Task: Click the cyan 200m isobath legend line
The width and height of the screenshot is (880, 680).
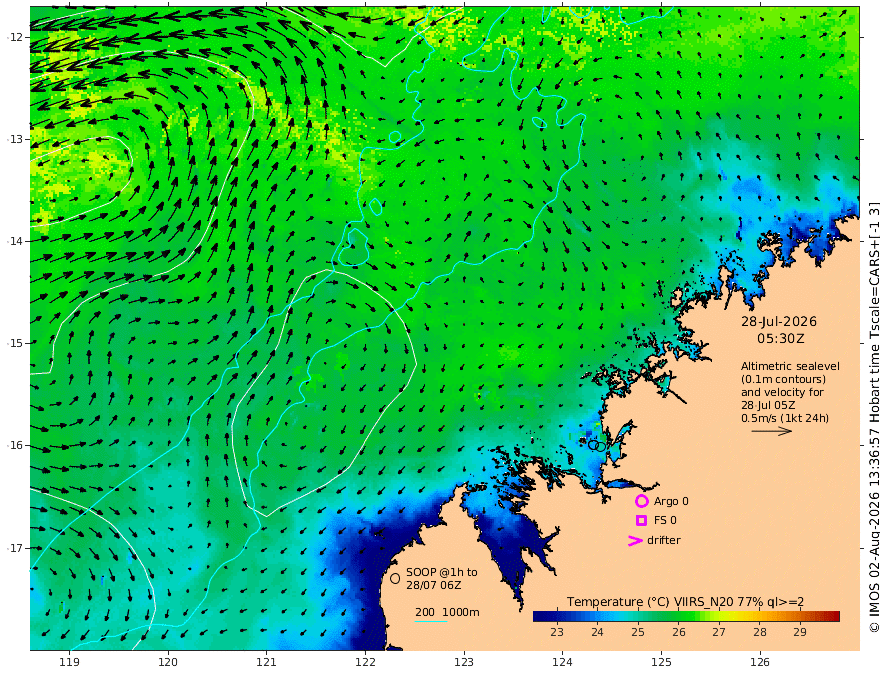Action: click(431, 621)
